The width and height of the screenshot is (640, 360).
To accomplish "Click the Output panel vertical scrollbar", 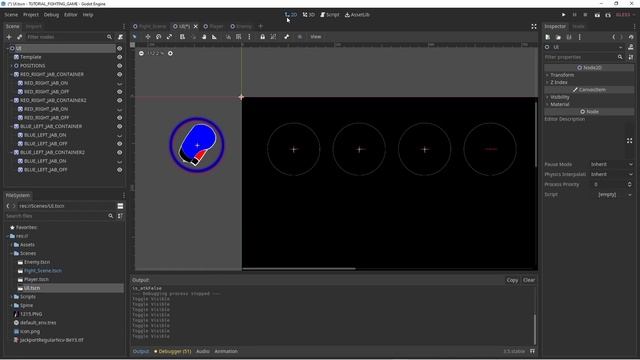I will tap(535, 329).
